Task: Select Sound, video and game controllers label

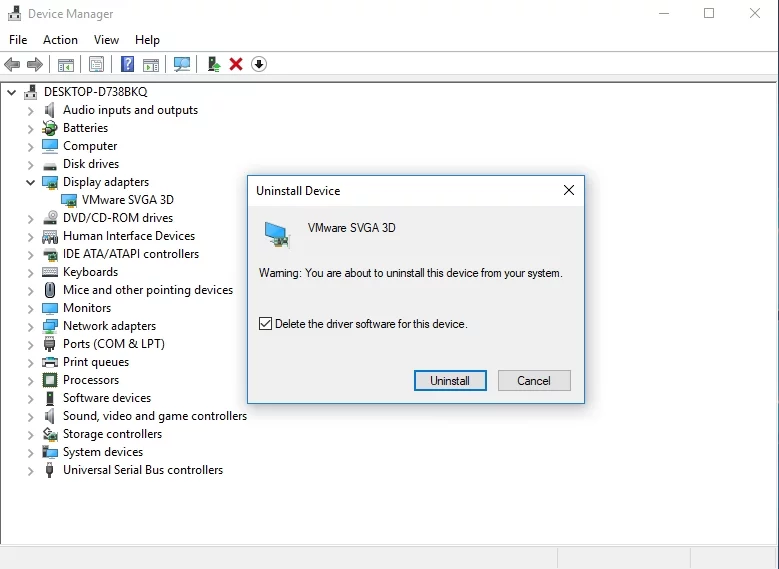Action: (155, 416)
